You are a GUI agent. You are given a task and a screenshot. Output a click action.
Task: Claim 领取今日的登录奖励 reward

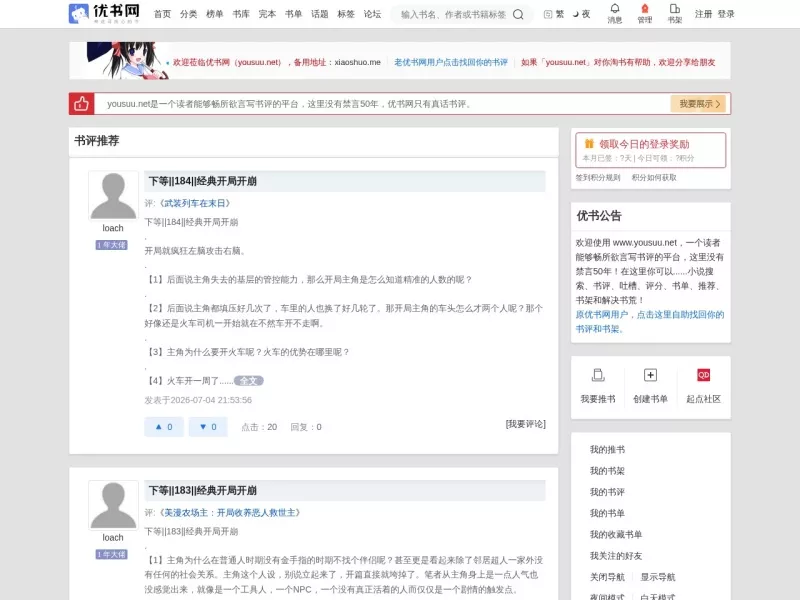(x=651, y=150)
